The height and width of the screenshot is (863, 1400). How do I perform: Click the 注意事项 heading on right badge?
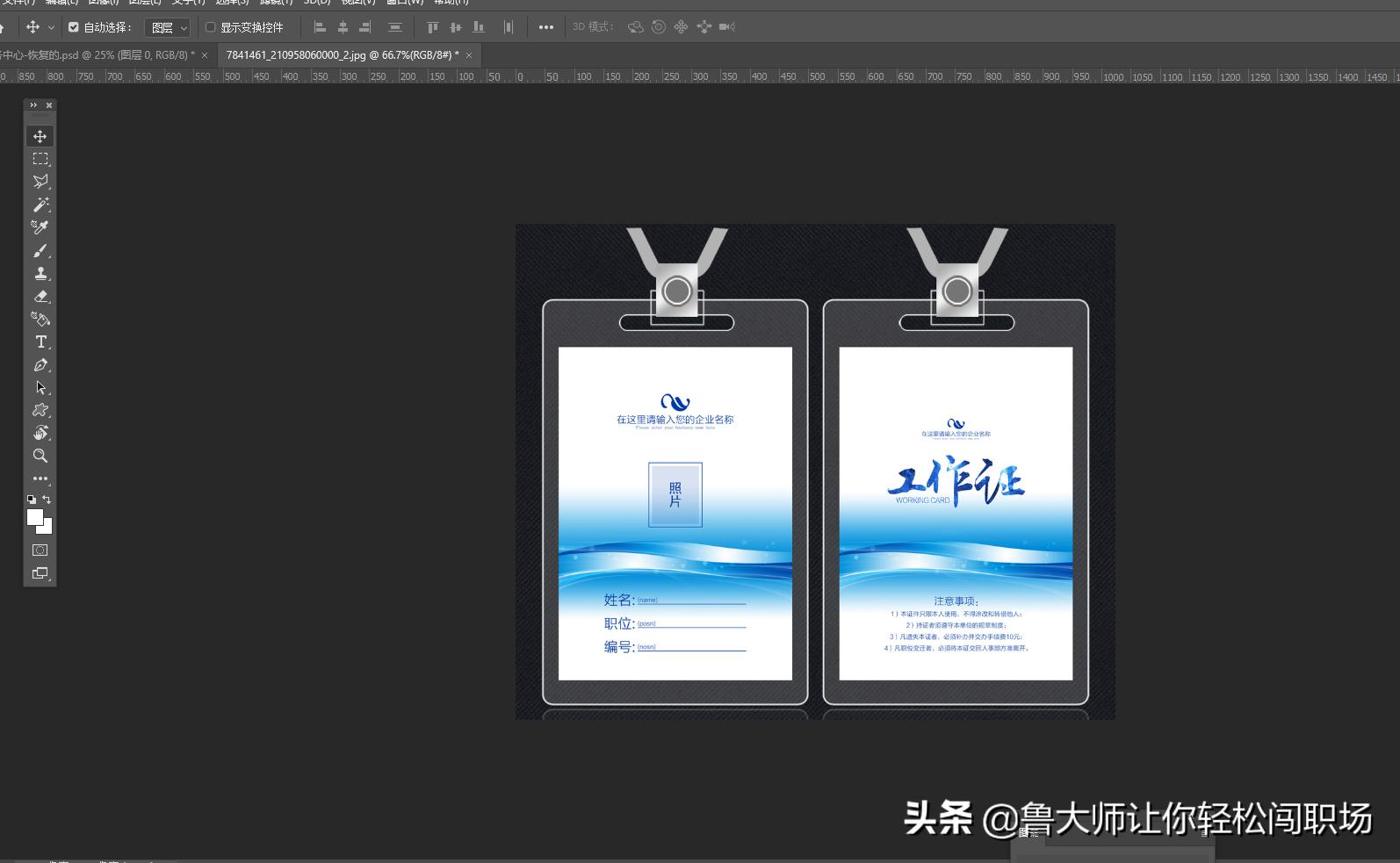[x=956, y=601]
